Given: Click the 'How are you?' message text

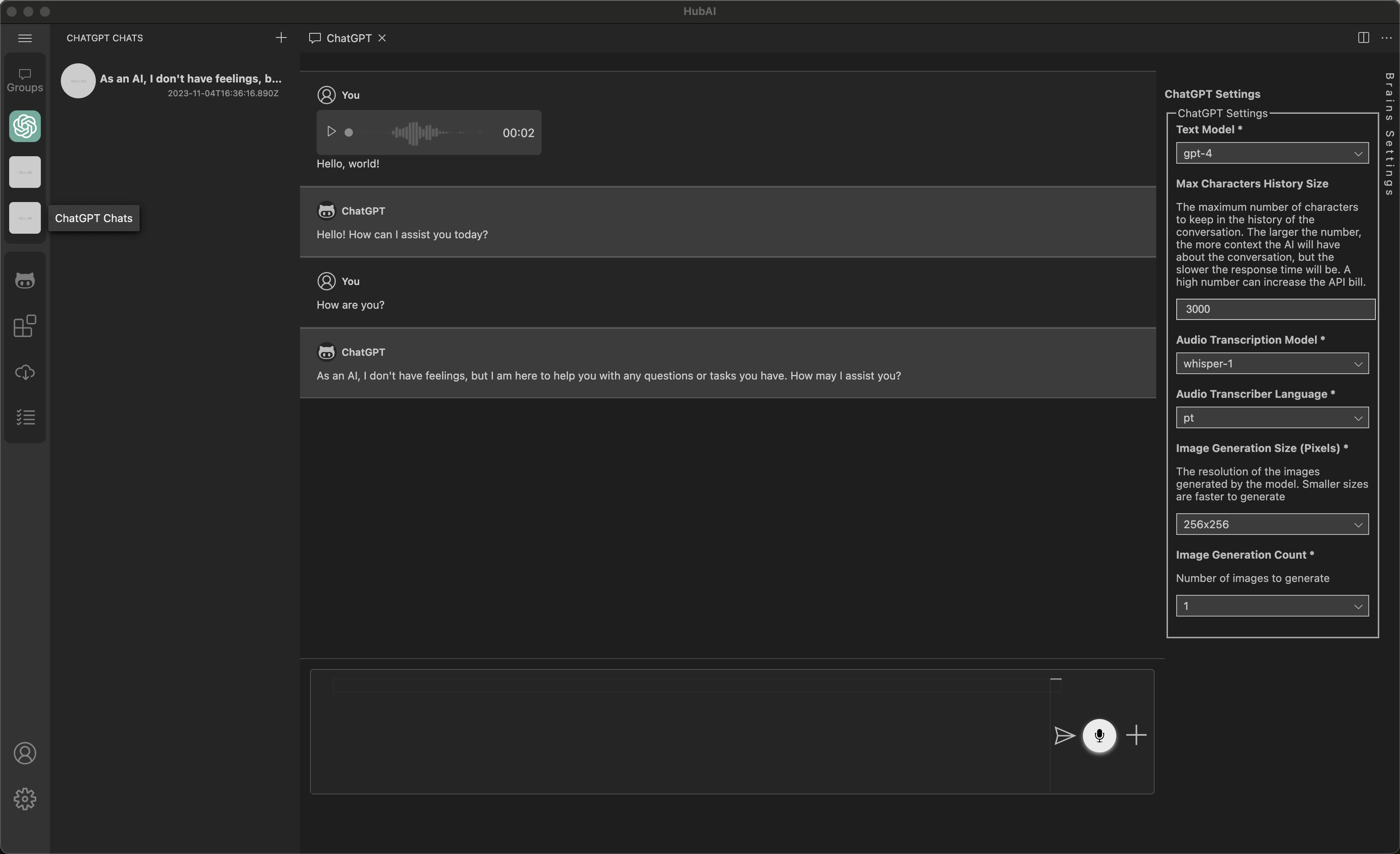Looking at the screenshot, I should 350,305.
